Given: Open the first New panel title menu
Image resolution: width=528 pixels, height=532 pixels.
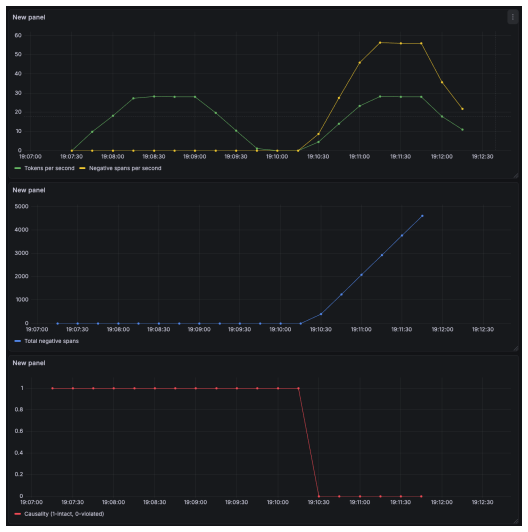Looking at the screenshot, I should click(x=29, y=17).
